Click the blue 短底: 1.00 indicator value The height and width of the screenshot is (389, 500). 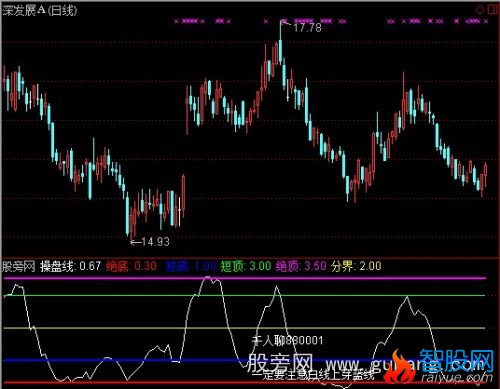tap(191, 266)
